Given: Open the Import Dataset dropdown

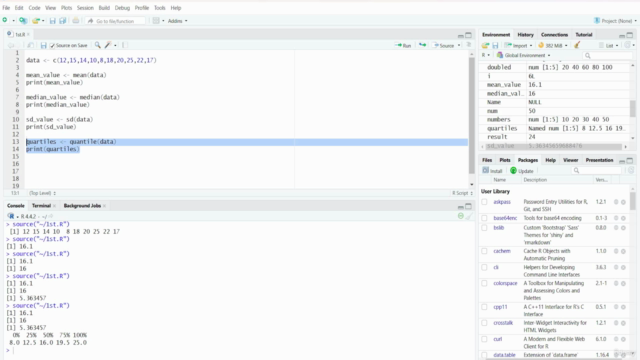Looking at the screenshot, I should pyautogui.click(x=518, y=45).
